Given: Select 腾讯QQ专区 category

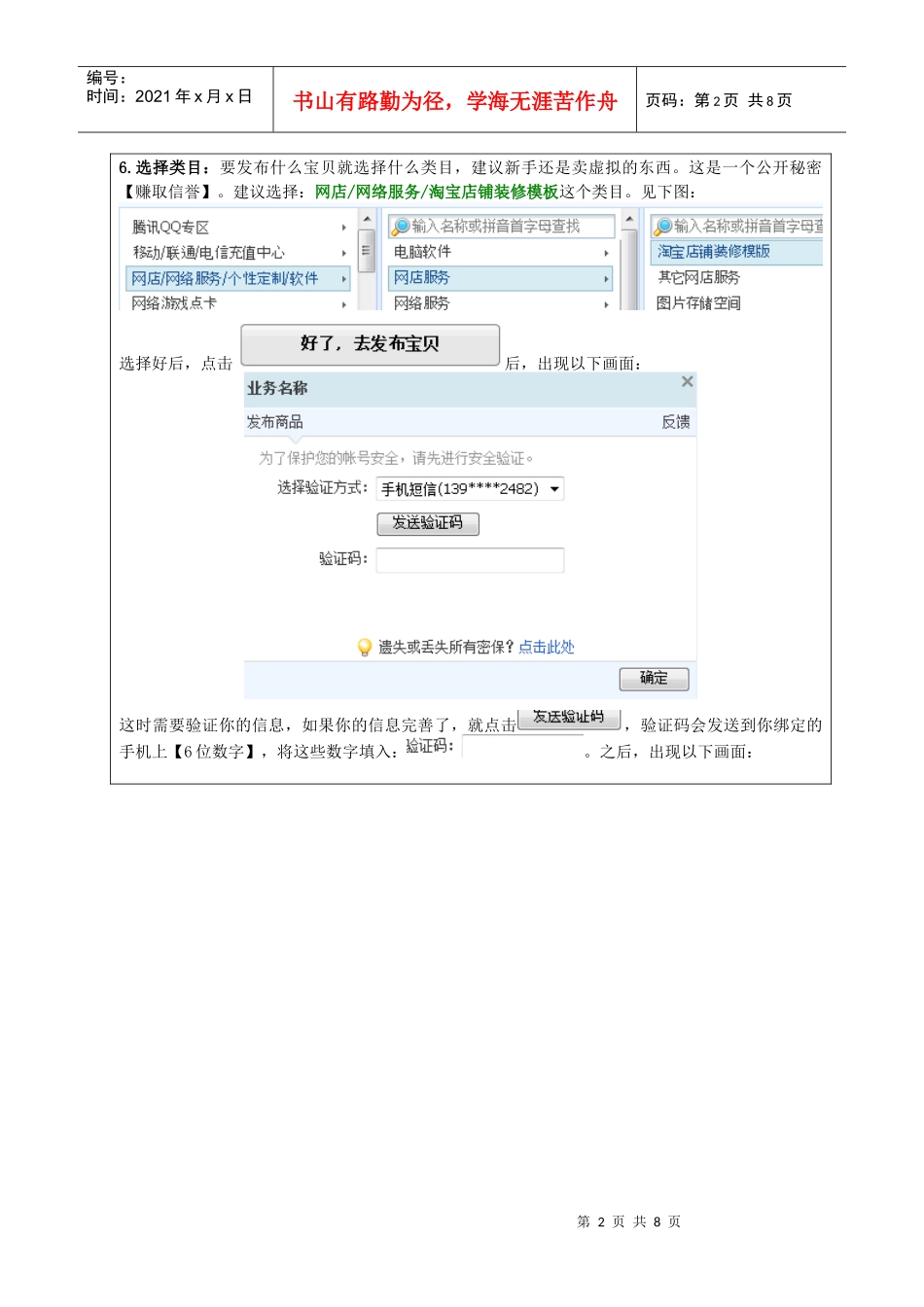Looking at the screenshot, I should coord(171,228).
